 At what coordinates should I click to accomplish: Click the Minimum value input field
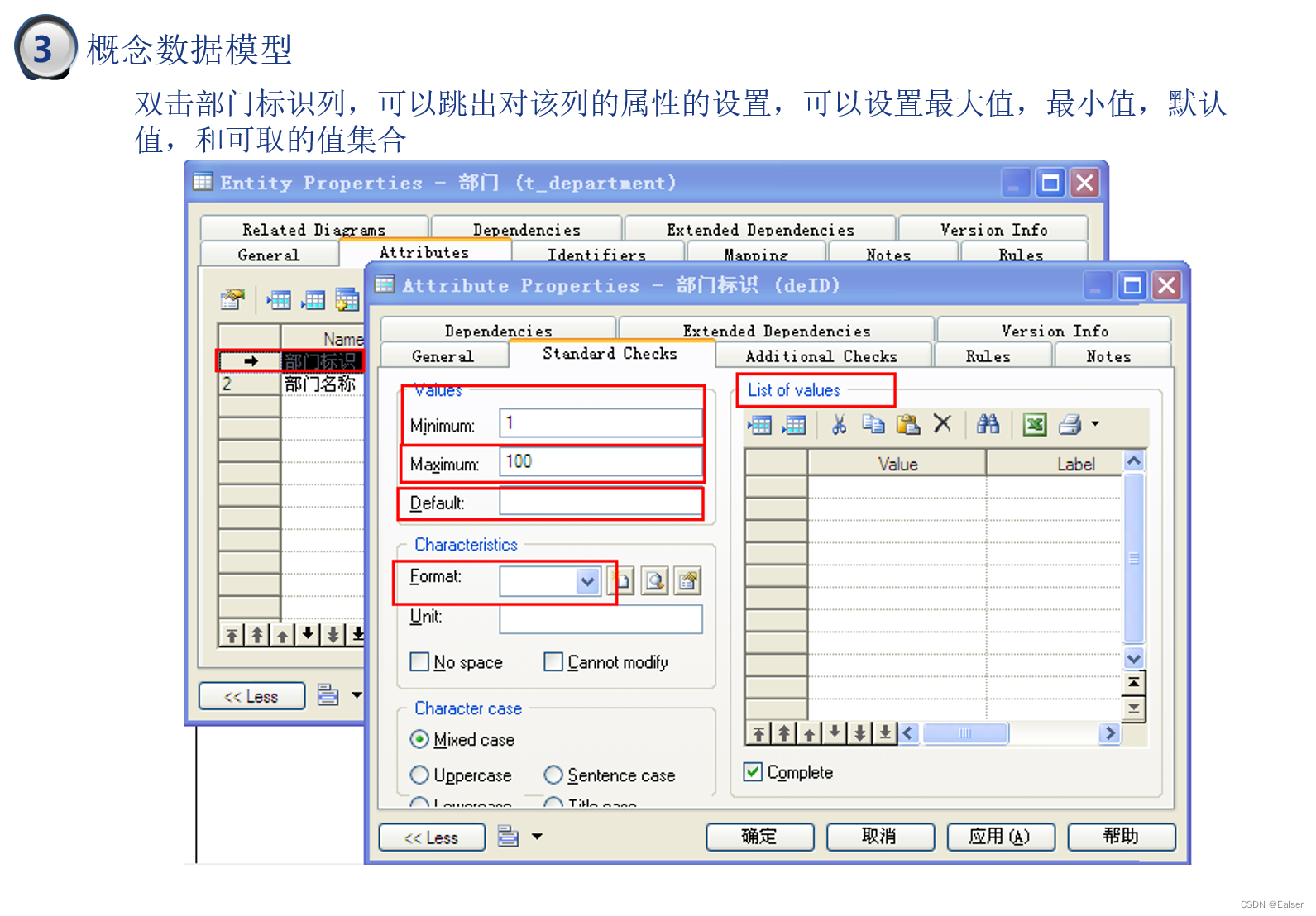601,423
